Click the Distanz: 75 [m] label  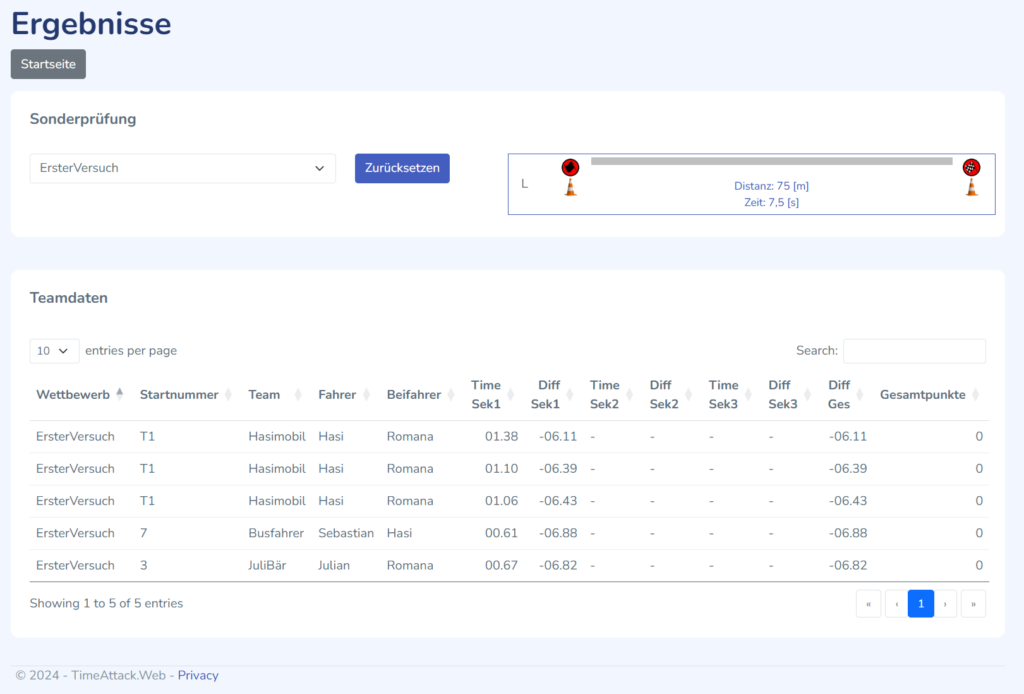[771, 186]
